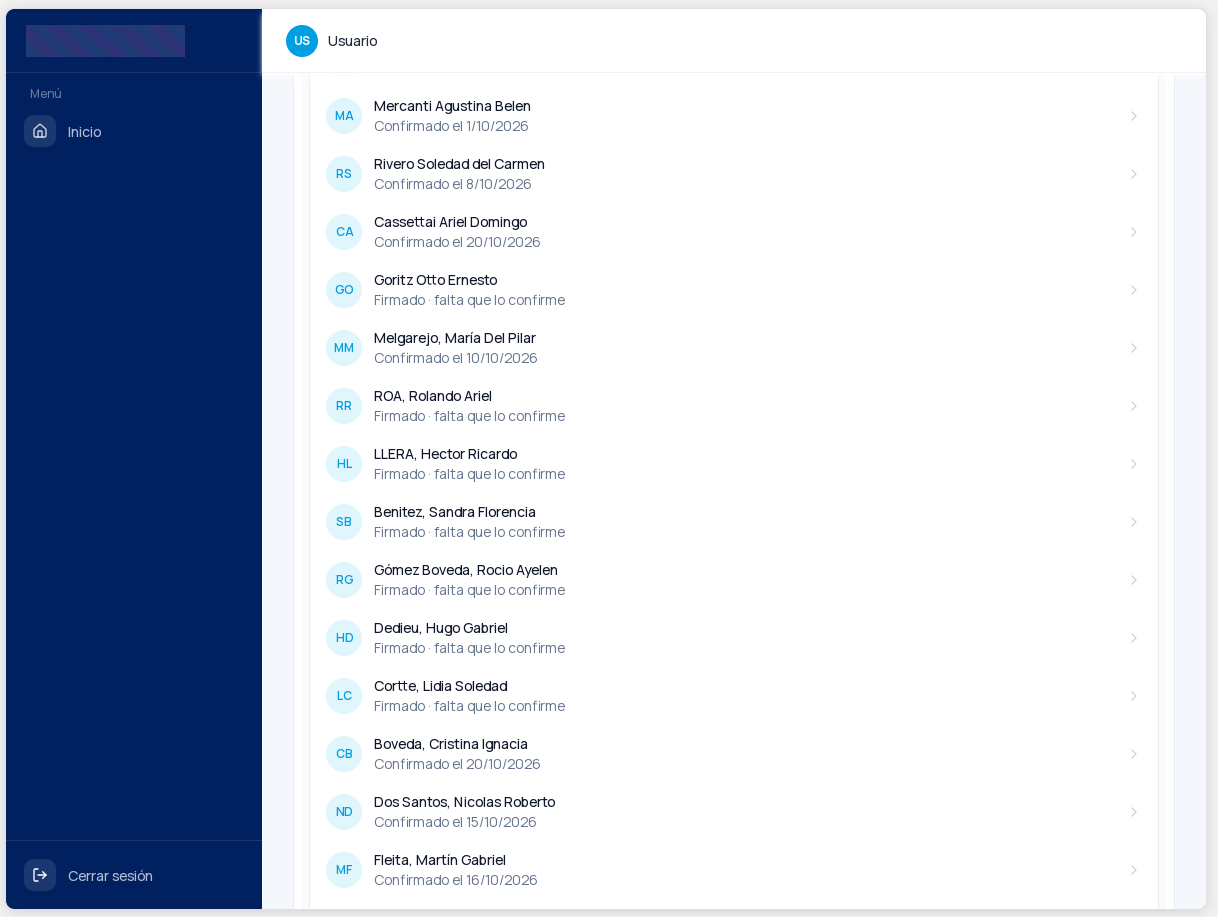Open chevron for Benitez, Sandra Florencia
The height and width of the screenshot is (917, 1218).
[x=1134, y=522]
